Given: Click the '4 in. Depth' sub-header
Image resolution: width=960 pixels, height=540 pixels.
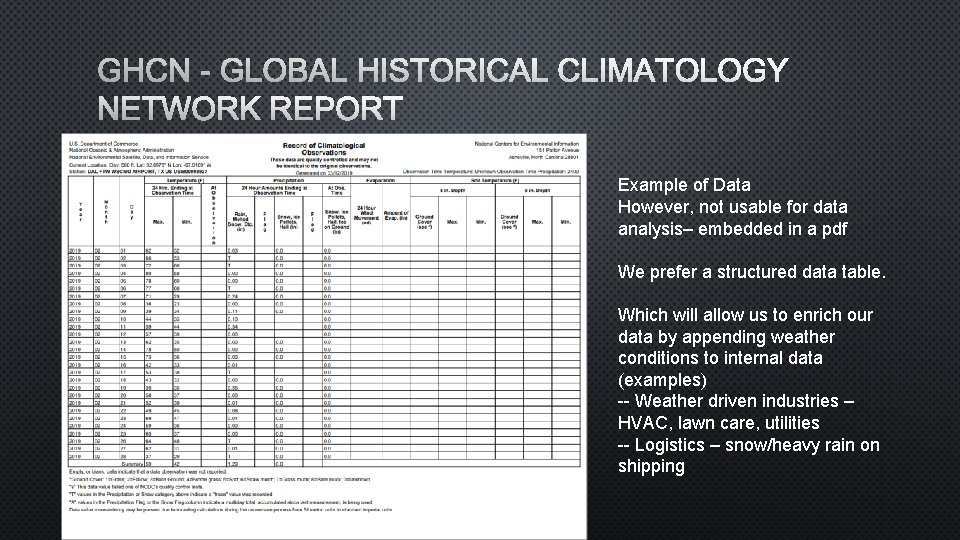Looking at the screenshot, I should click(452, 190).
